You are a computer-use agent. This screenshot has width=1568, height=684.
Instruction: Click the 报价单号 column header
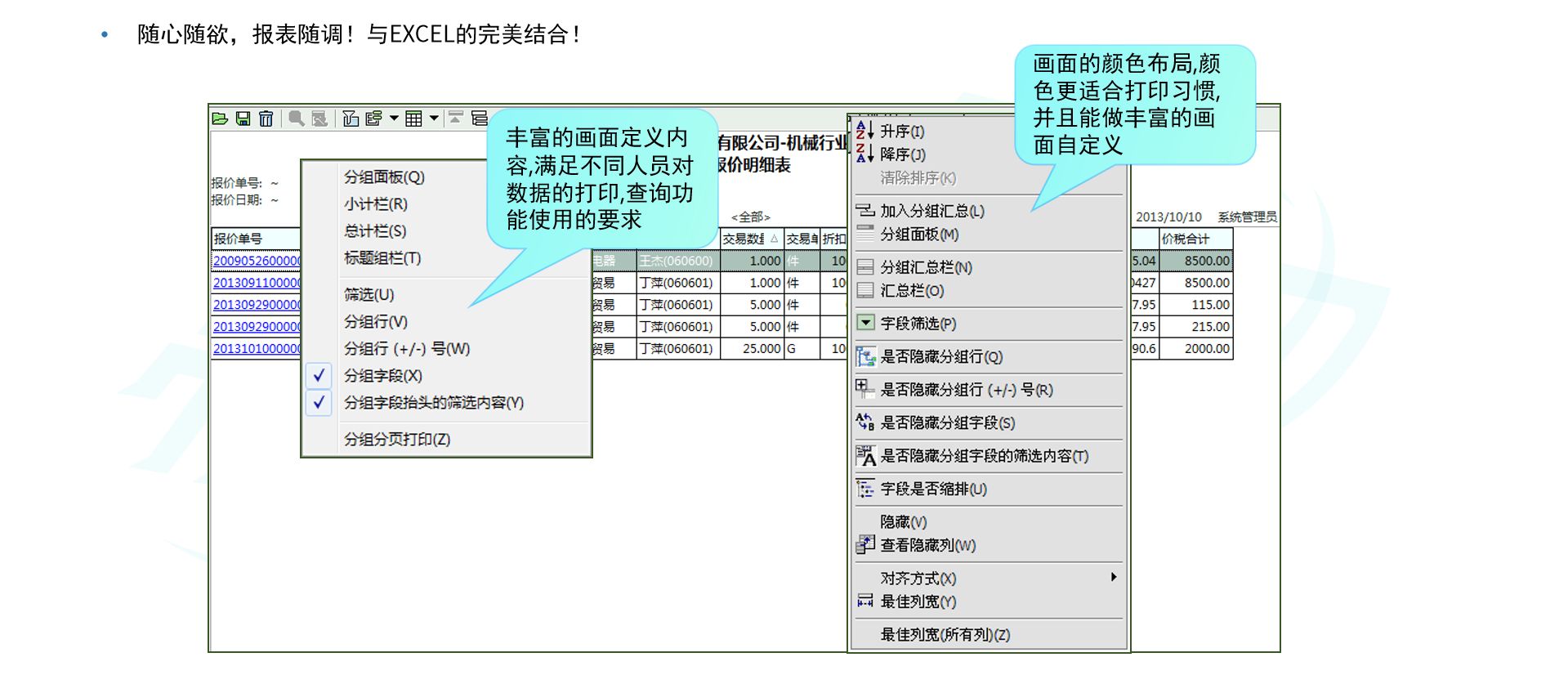255,239
